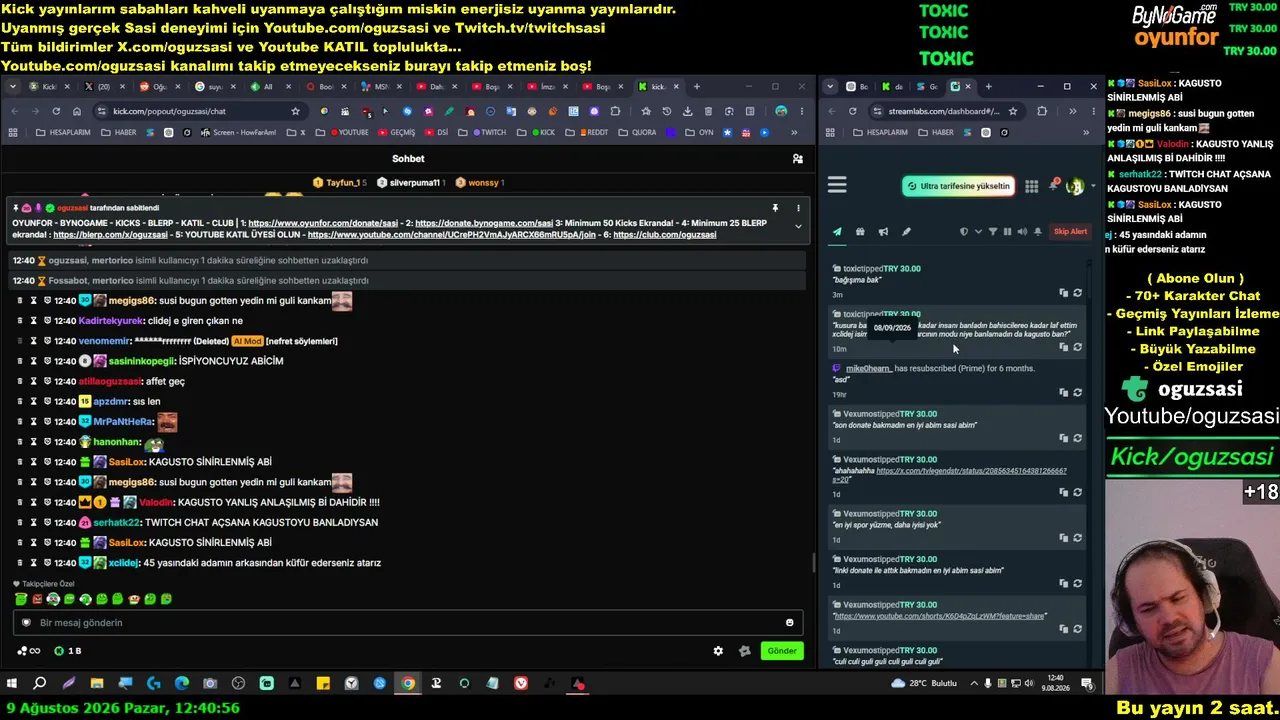
Task: Open the weather widget showing 28°C Bulutlu
Action: click(x=925, y=684)
